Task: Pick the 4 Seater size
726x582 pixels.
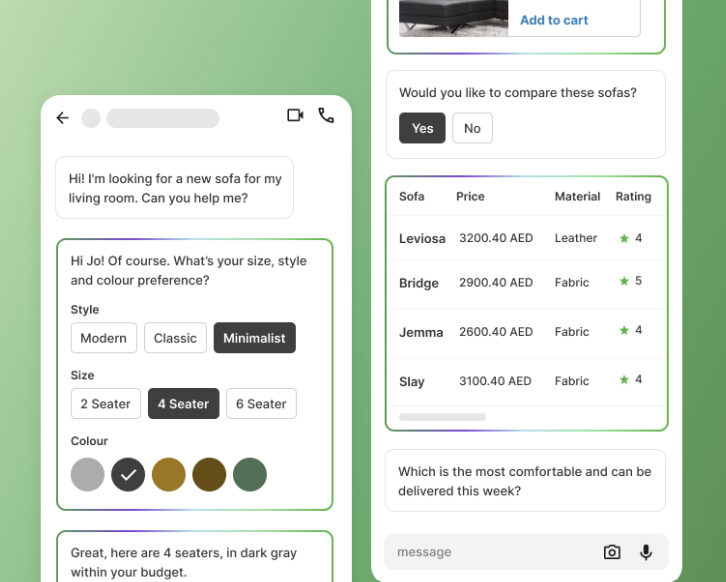Action: click(183, 404)
